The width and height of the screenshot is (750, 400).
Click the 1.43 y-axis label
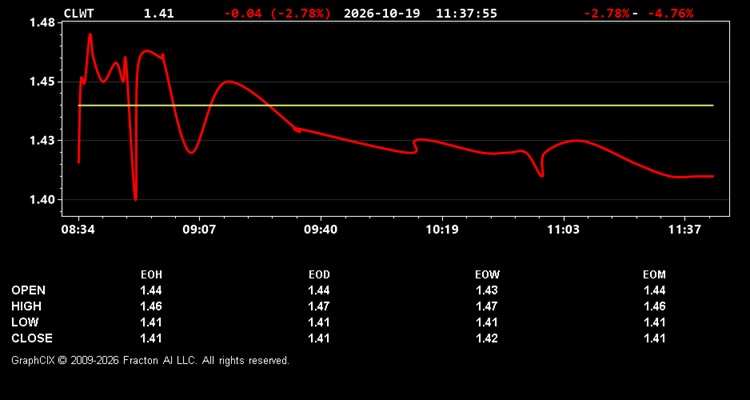click(44, 141)
